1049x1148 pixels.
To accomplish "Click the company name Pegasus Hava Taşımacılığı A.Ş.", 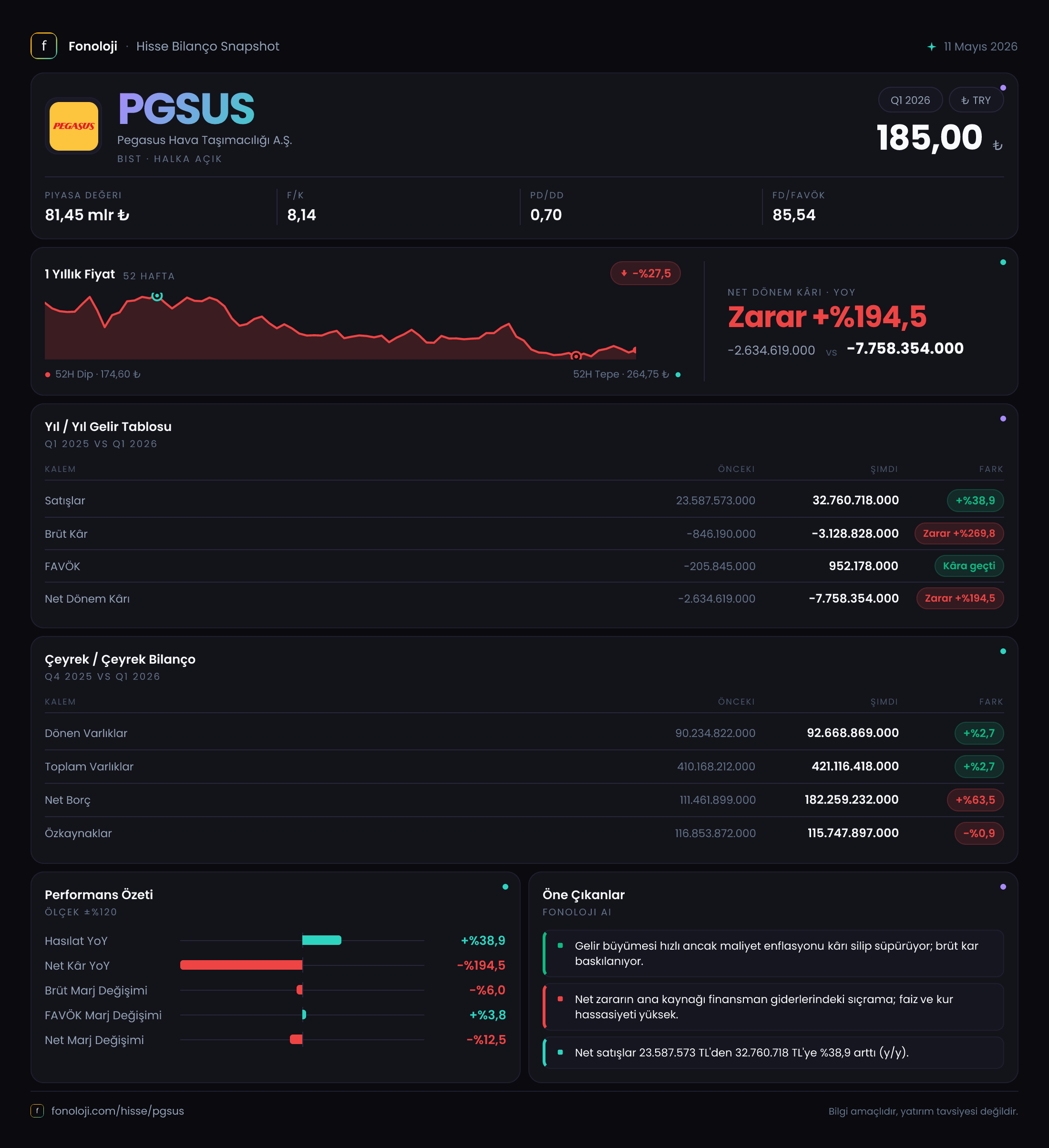I will [x=205, y=140].
